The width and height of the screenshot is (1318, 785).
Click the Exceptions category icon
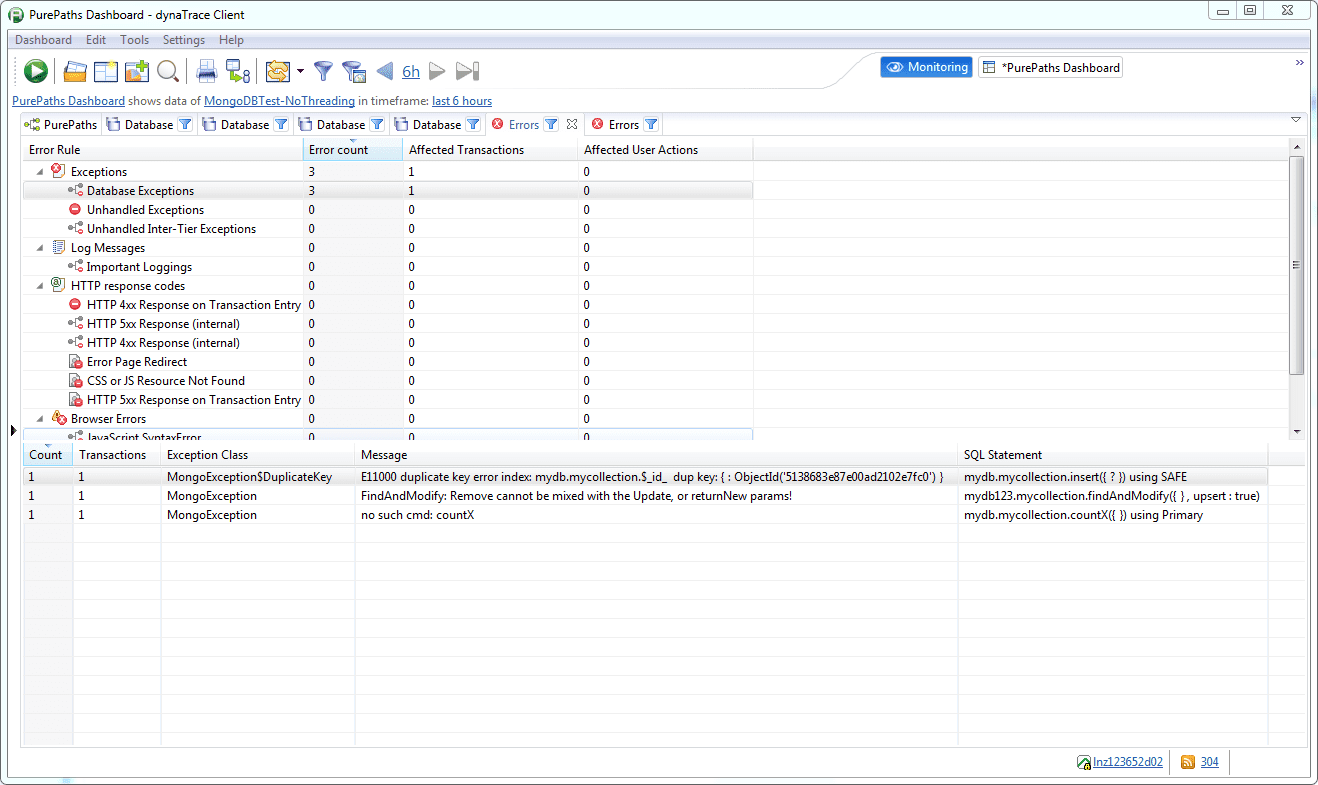click(x=58, y=171)
